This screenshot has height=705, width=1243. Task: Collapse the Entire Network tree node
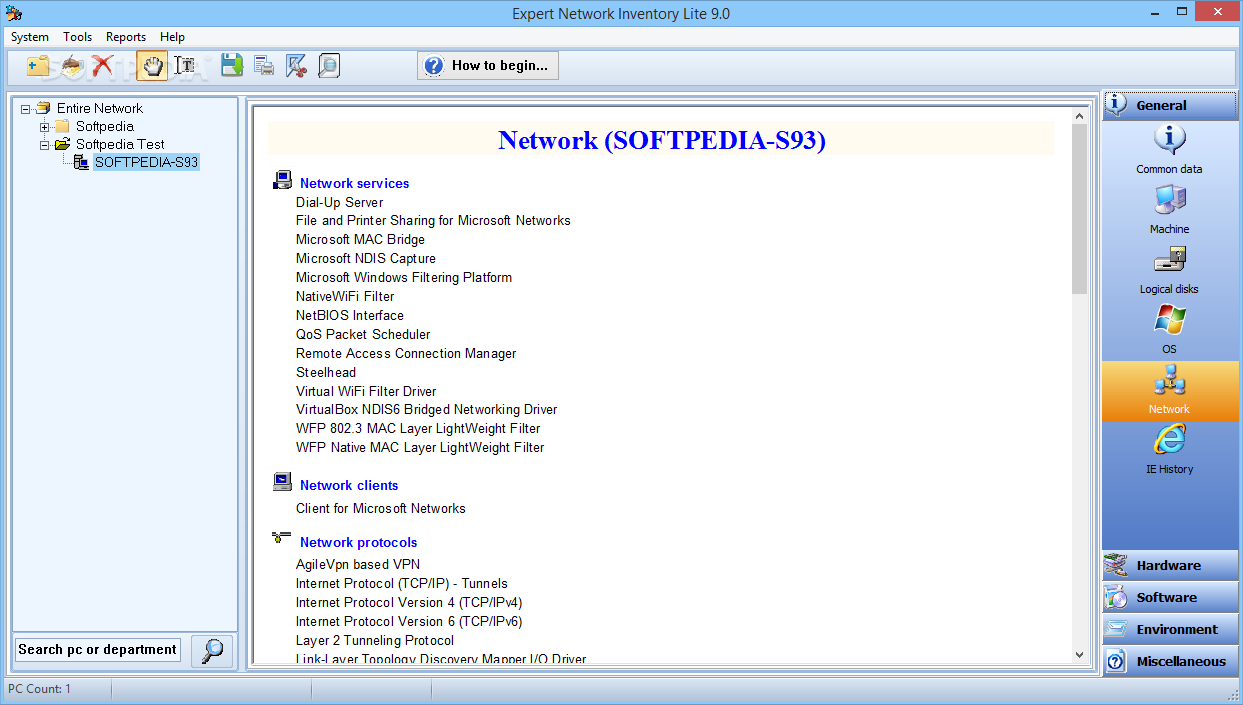coord(26,108)
